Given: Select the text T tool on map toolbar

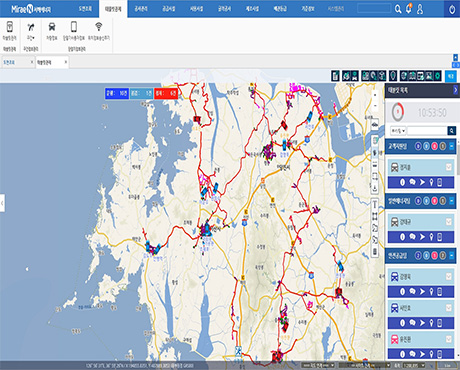Looking at the screenshot, I should pos(375,205).
